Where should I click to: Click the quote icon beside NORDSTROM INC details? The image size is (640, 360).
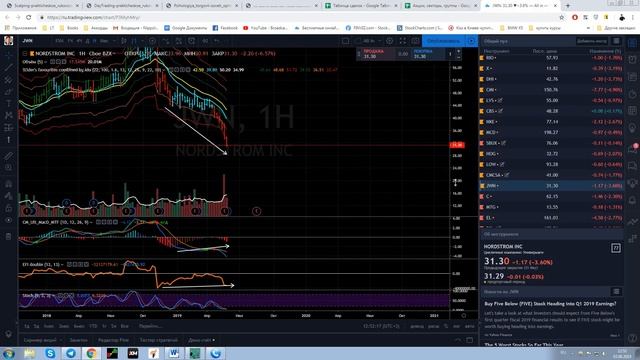(616, 248)
